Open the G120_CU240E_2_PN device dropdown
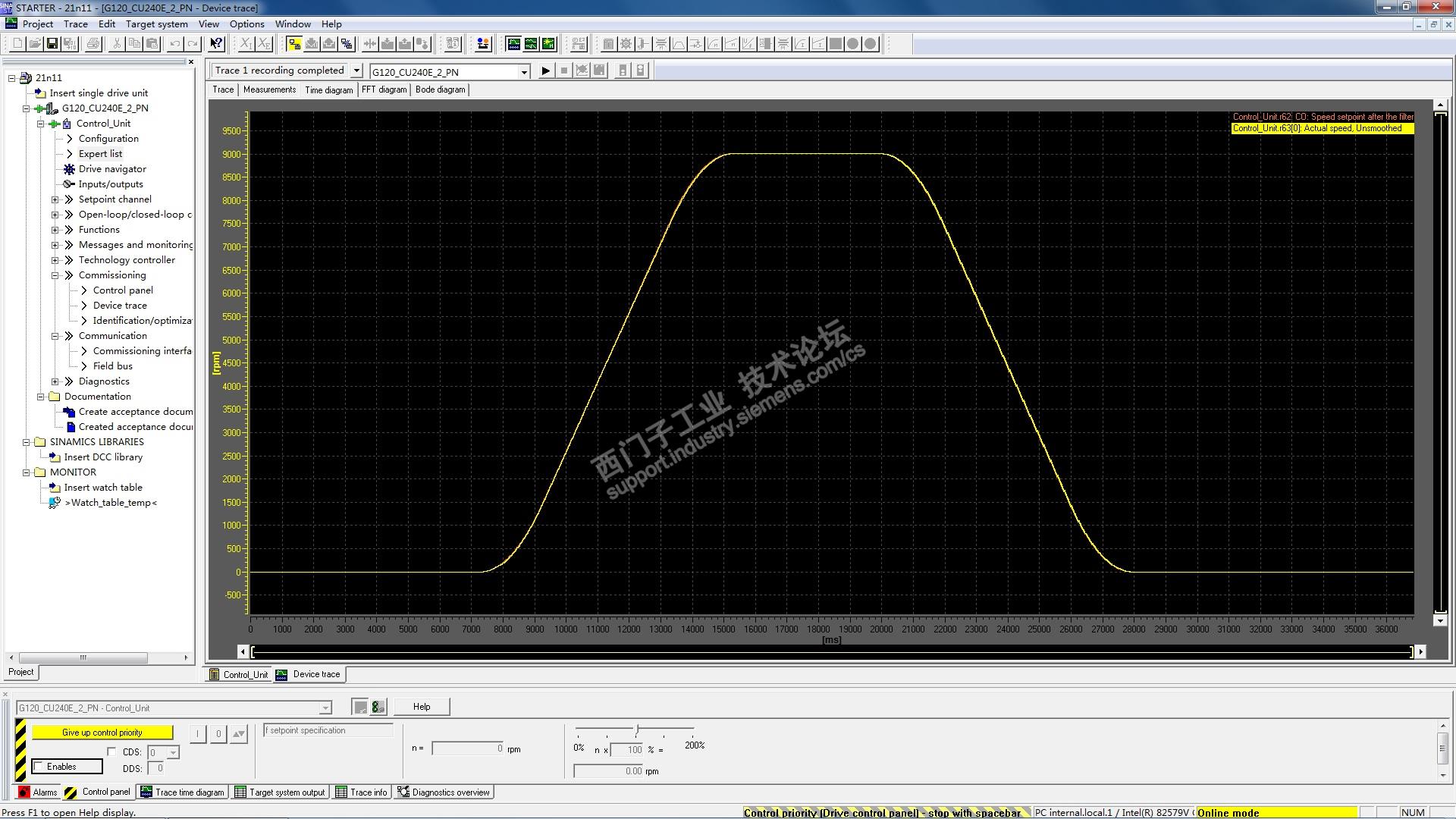1456x819 pixels. 524,72
